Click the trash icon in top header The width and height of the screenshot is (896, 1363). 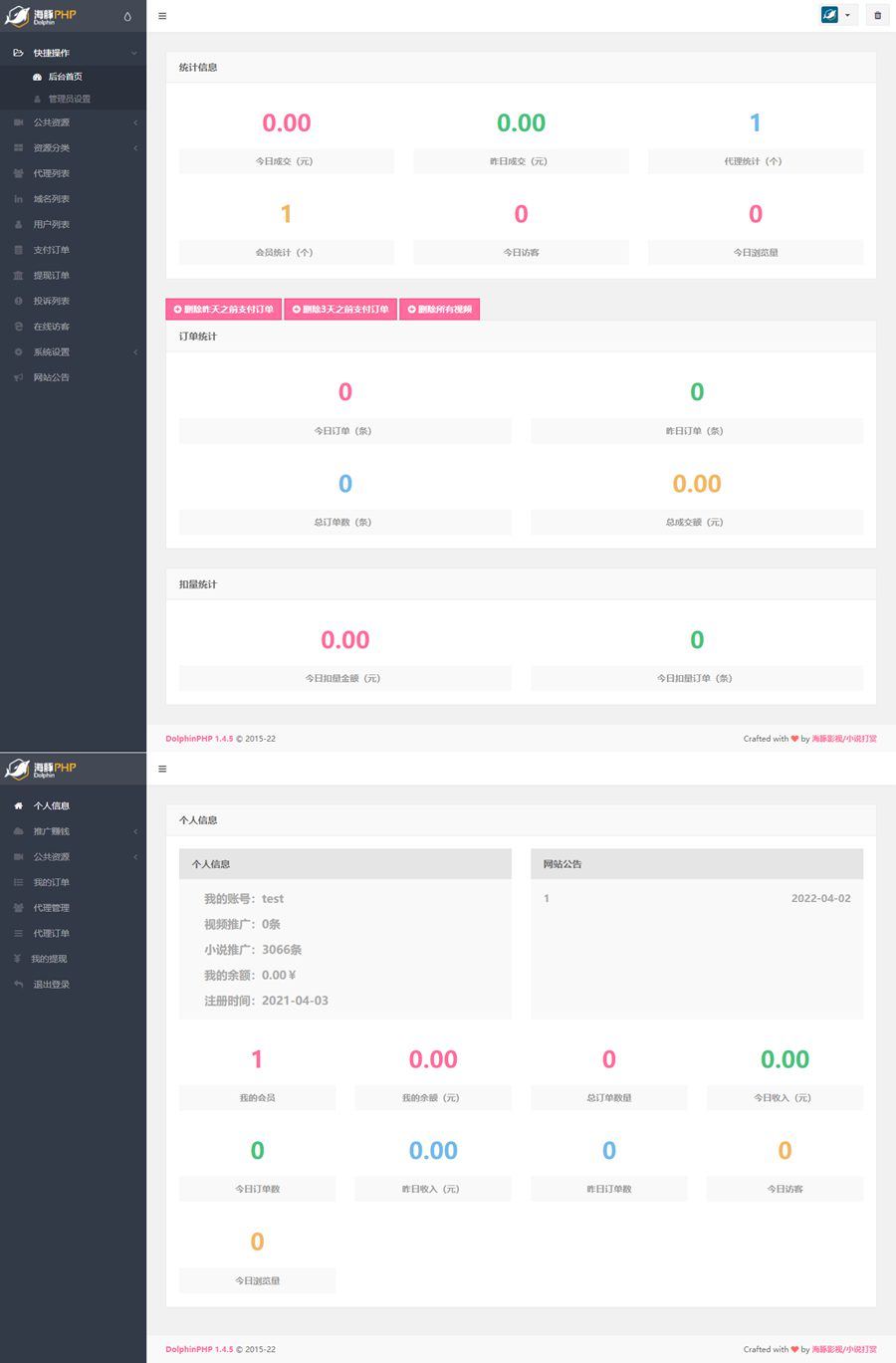point(877,15)
